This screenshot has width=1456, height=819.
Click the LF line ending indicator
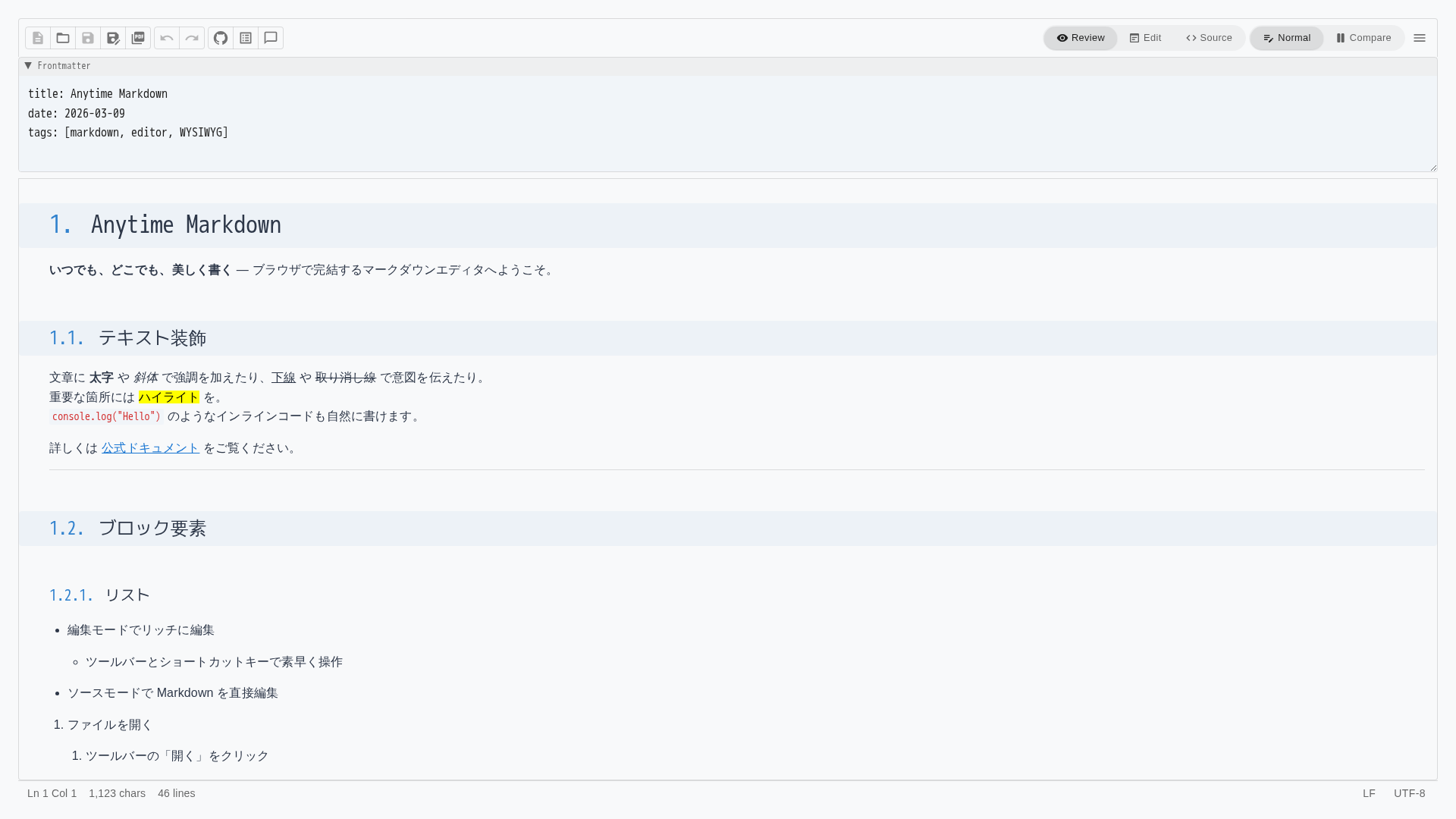tap(1369, 793)
